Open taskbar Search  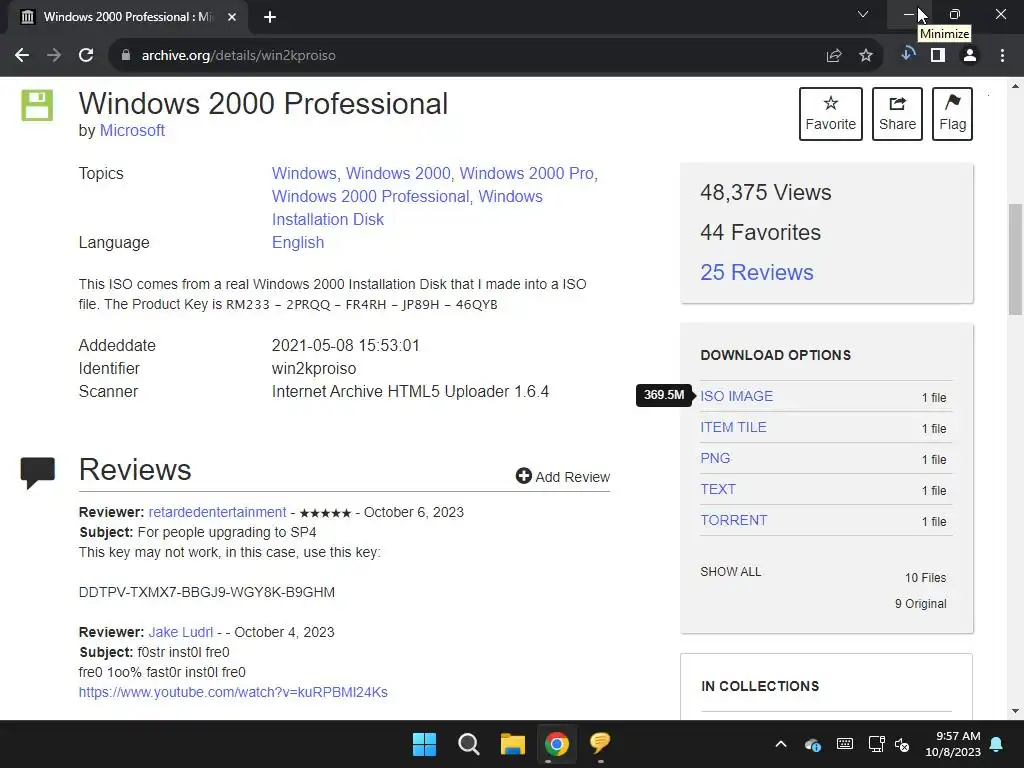pos(468,744)
